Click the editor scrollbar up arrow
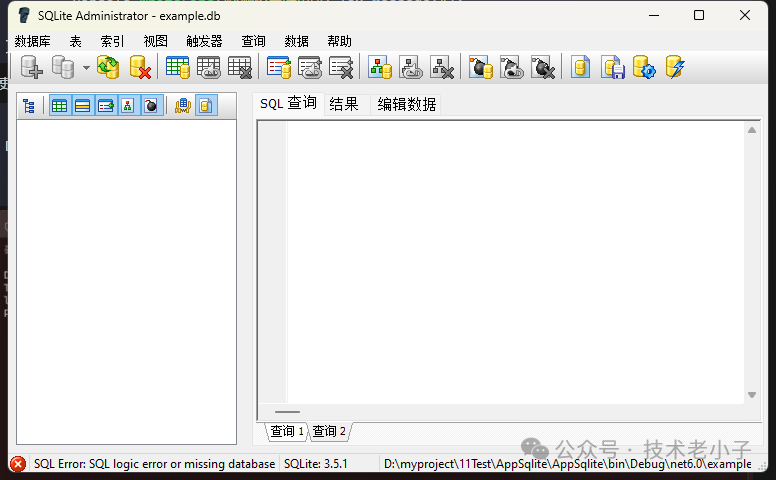This screenshot has height=480, width=776. coord(752,130)
